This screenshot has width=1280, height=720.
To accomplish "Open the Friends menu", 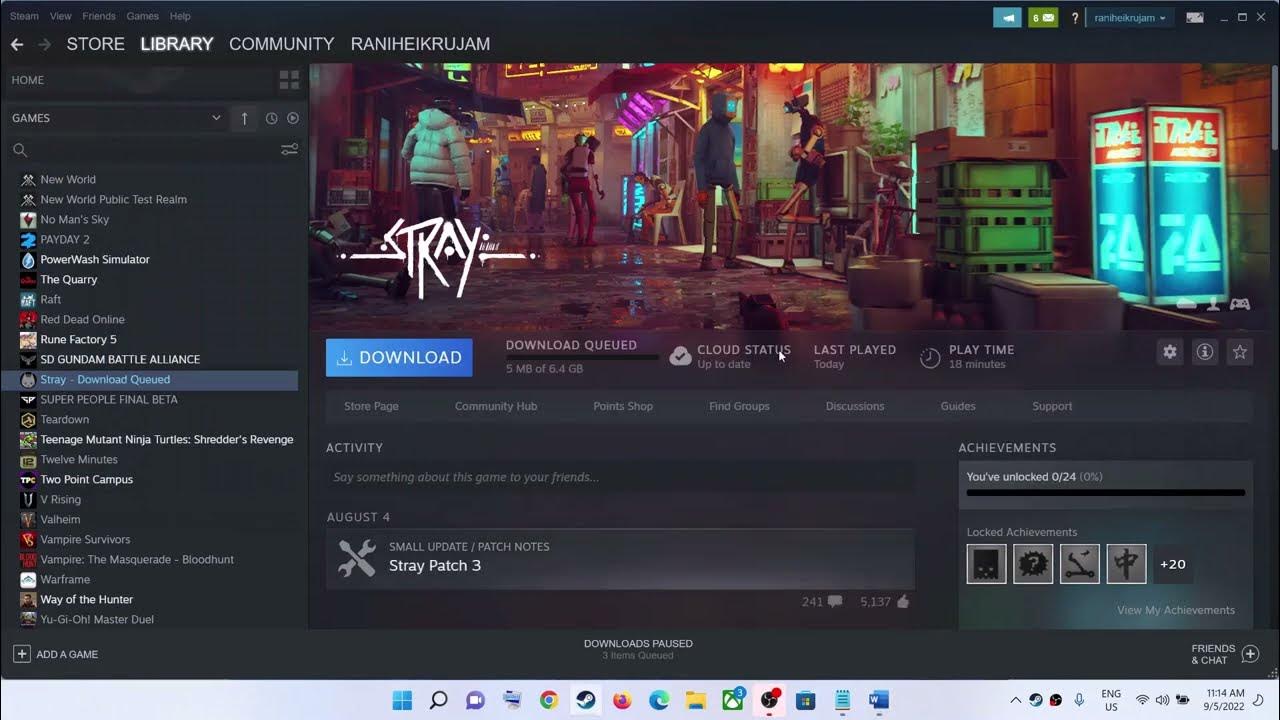I will tap(99, 16).
